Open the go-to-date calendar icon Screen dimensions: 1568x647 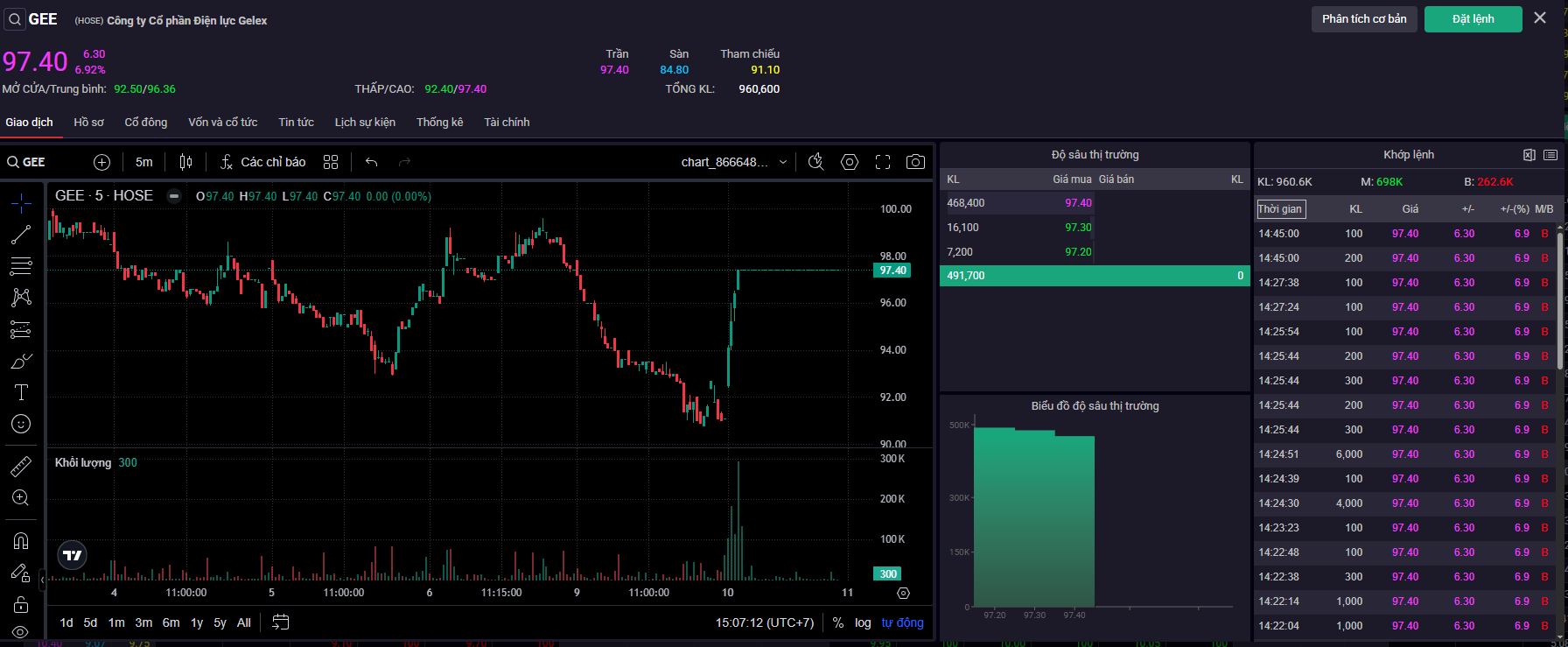pos(280,622)
